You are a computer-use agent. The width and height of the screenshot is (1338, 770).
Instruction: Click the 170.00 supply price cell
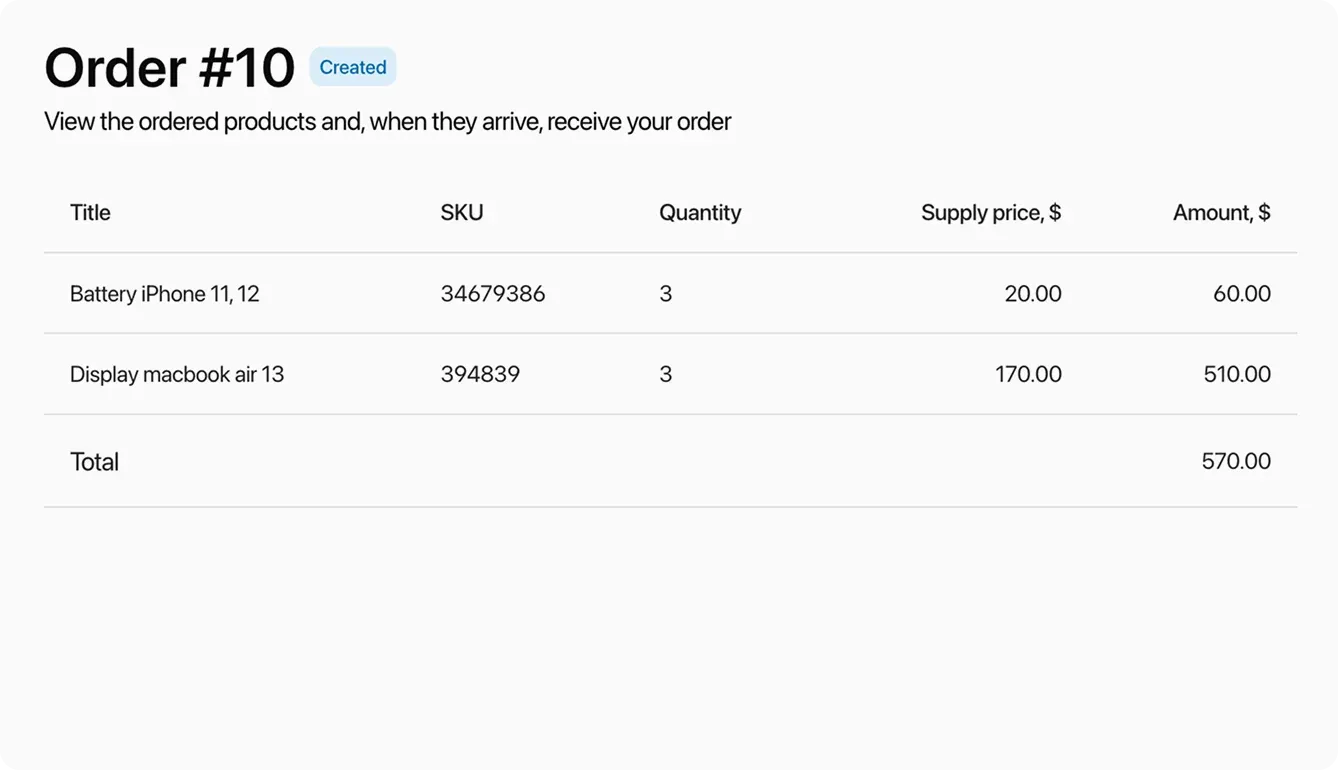(x=1028, y=374)
